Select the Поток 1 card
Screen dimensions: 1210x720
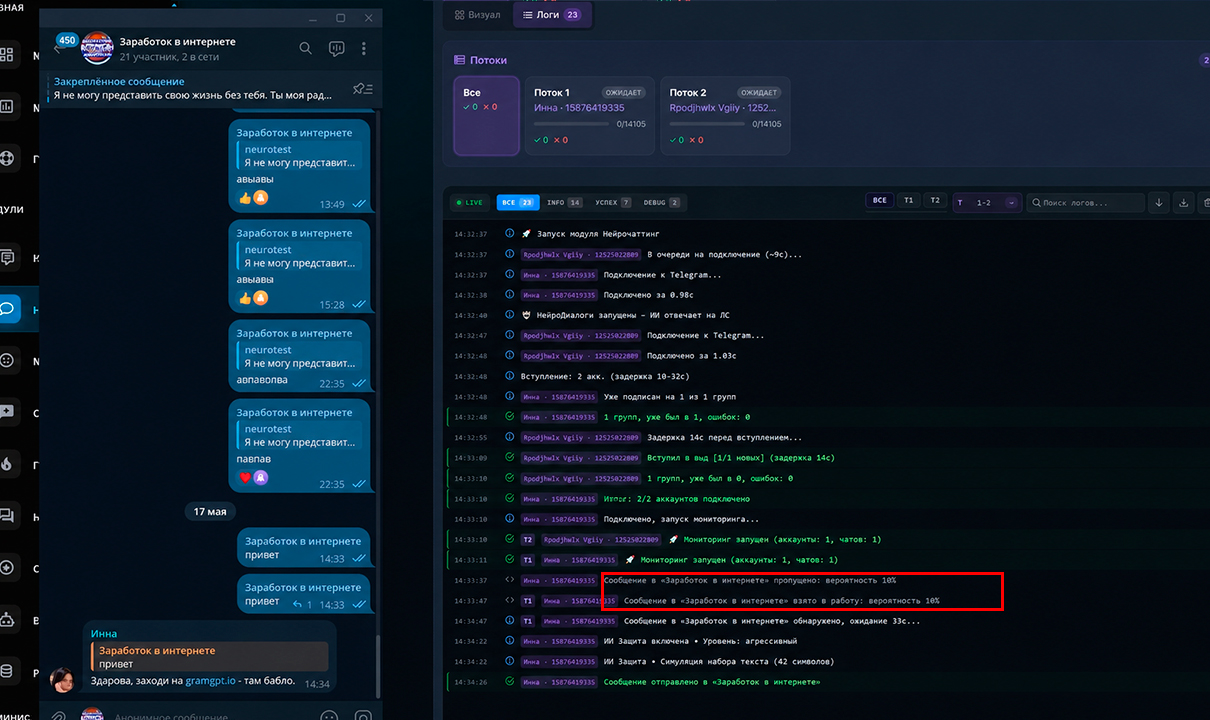(x=590, y=116)
